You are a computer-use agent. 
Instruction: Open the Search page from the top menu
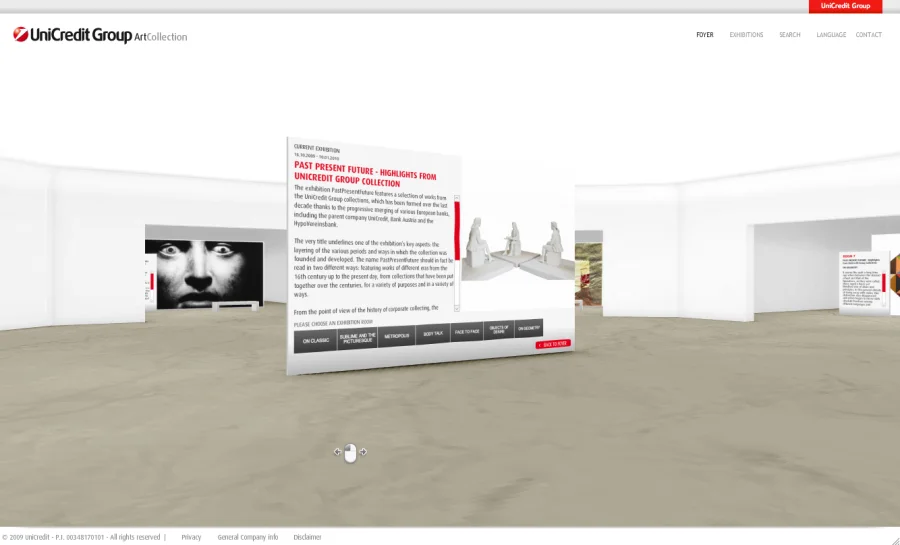(x=790, y=35)
